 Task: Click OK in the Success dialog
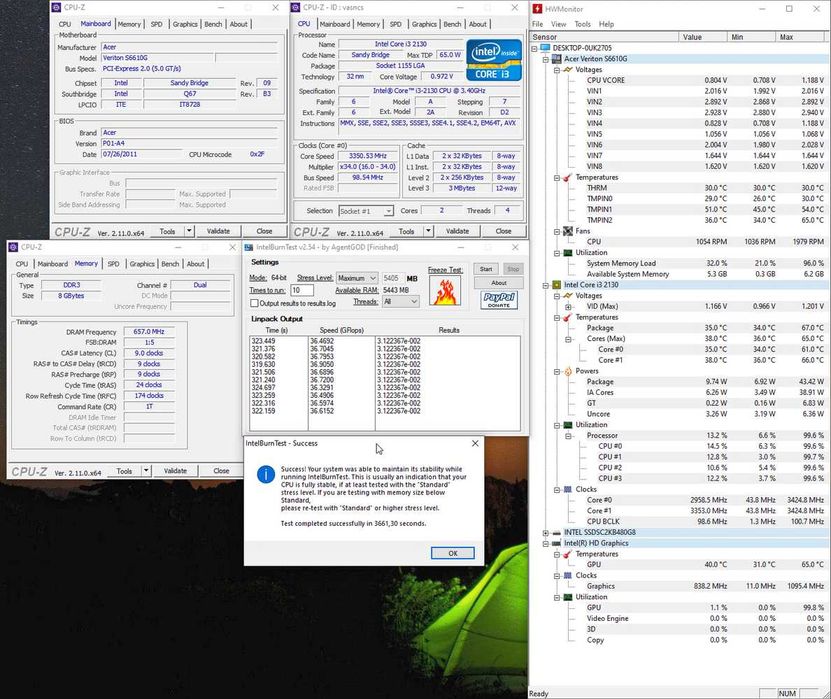pos(453,553)
